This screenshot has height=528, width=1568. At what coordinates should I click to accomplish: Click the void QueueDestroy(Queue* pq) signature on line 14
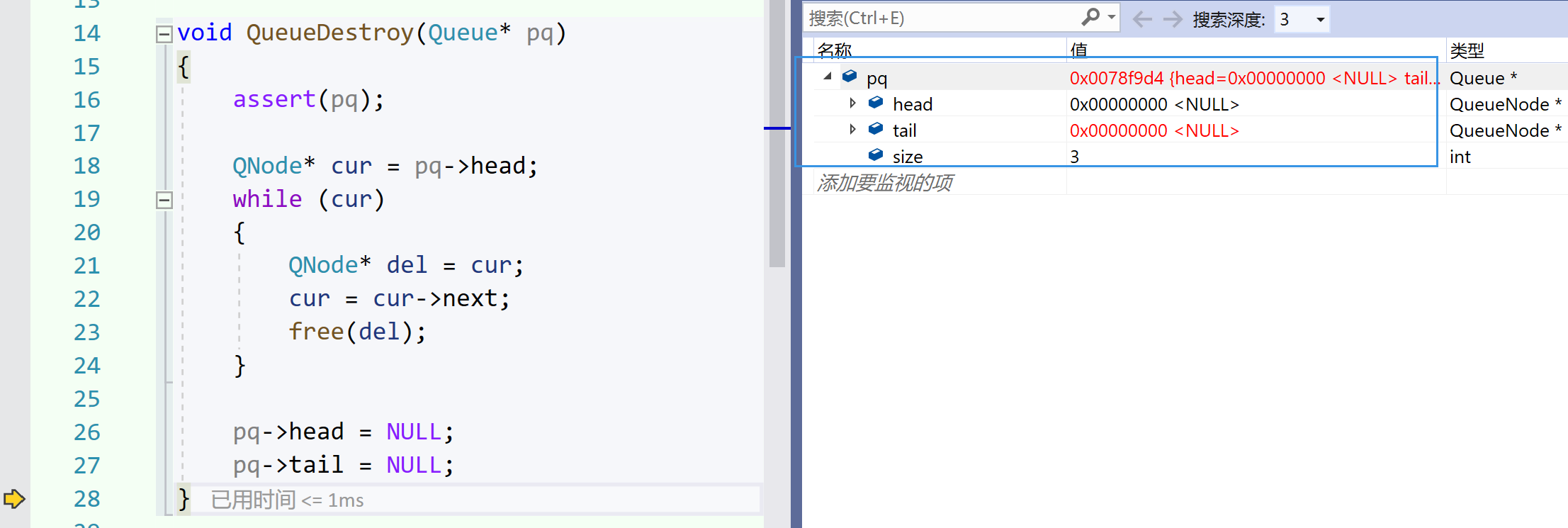point(371,33)
